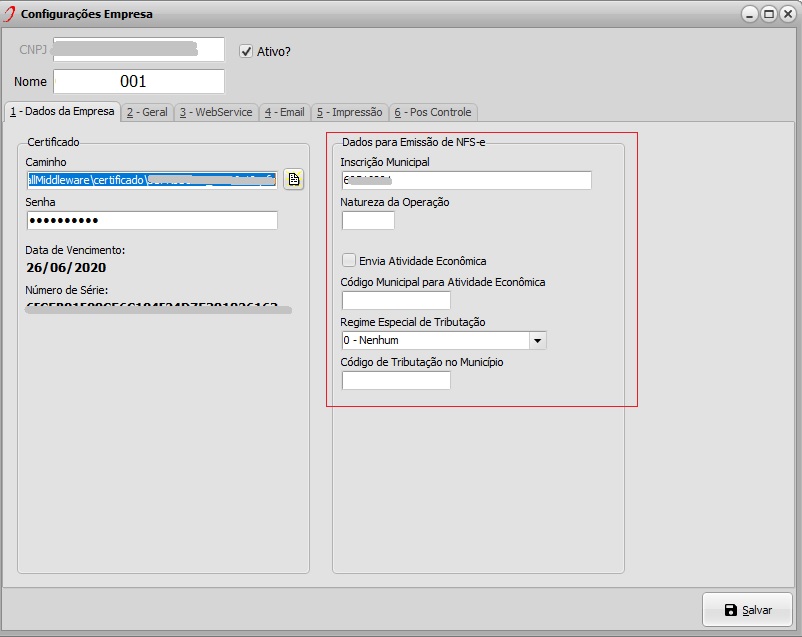Click the certificate Caminho path field

coord(152,180)
